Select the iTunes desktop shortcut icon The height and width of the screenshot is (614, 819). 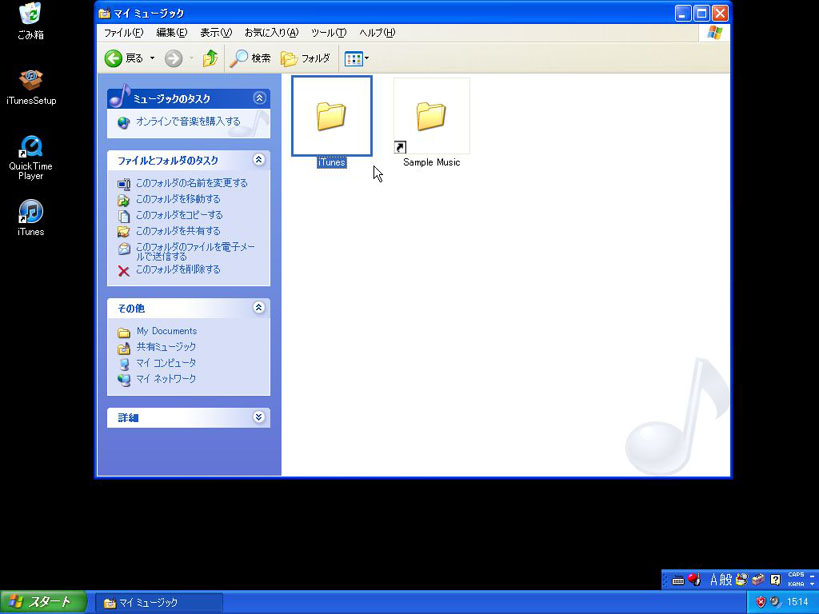31,218
